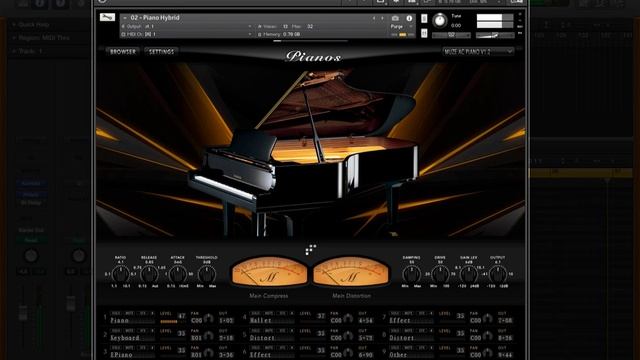Click pan knob of channel 9 Other
Image resolution: width=640 pixels, height=360 pixels.
[488, 353]
